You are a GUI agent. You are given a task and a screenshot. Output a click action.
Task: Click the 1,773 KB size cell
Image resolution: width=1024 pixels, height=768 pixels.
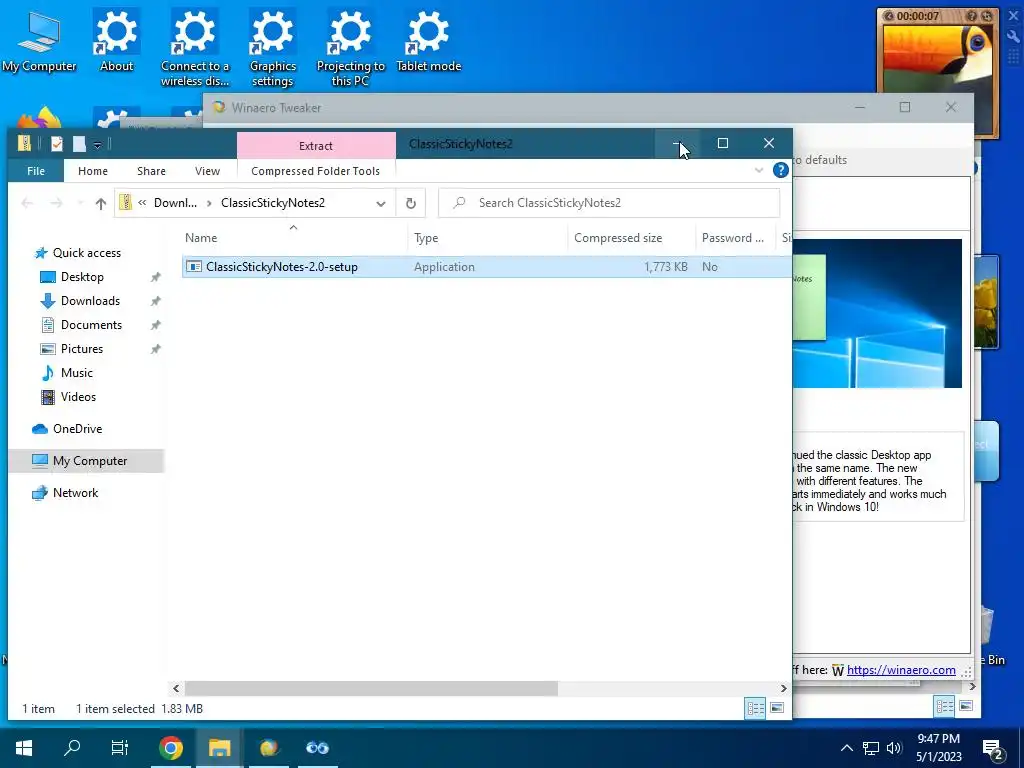[x=665, y=267]
